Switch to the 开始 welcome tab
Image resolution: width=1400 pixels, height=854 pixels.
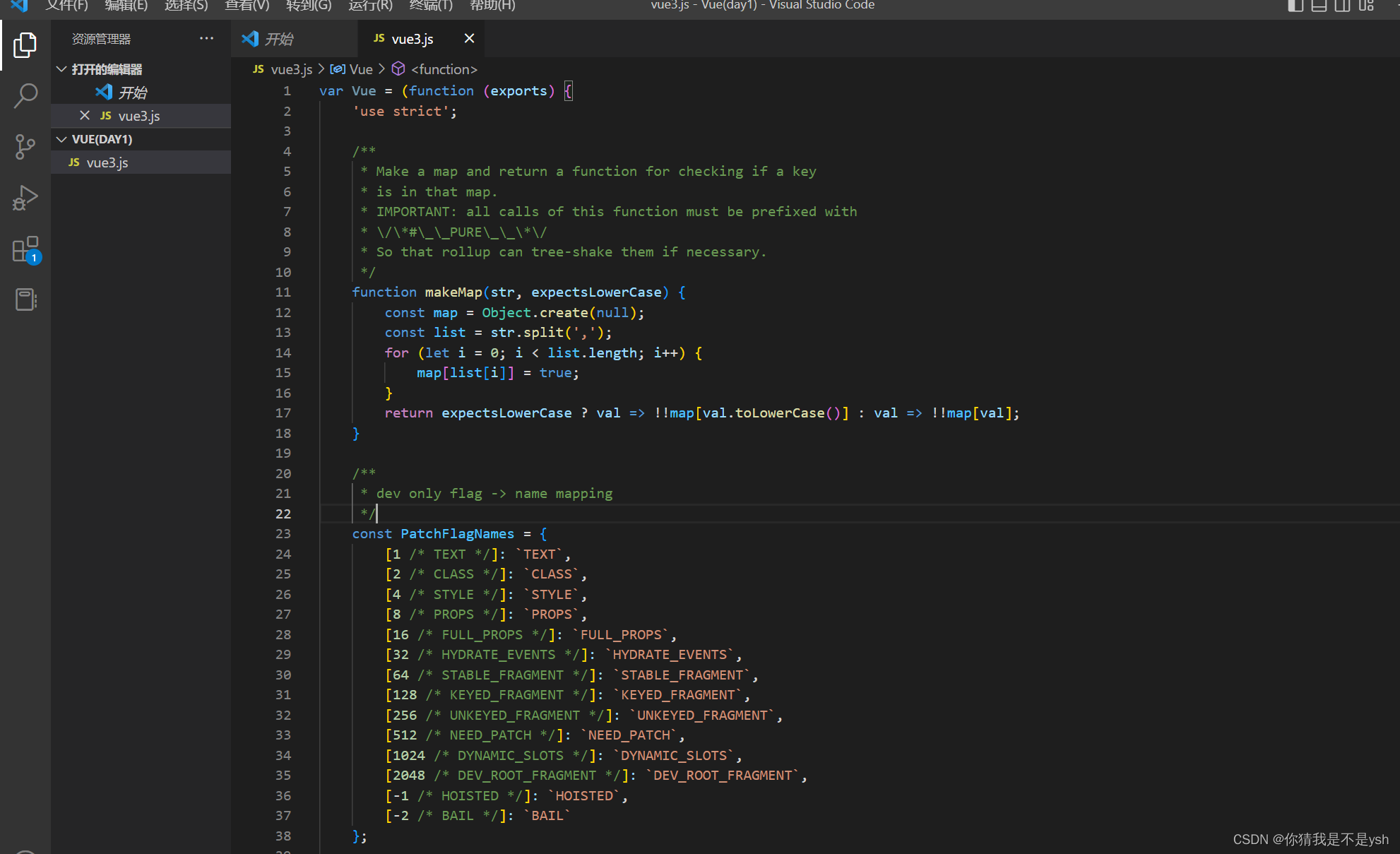tap(278, 39)
